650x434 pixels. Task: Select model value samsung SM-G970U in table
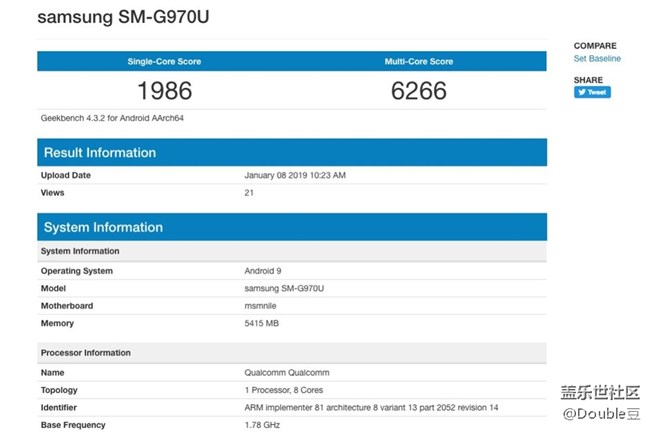(284, 289)
